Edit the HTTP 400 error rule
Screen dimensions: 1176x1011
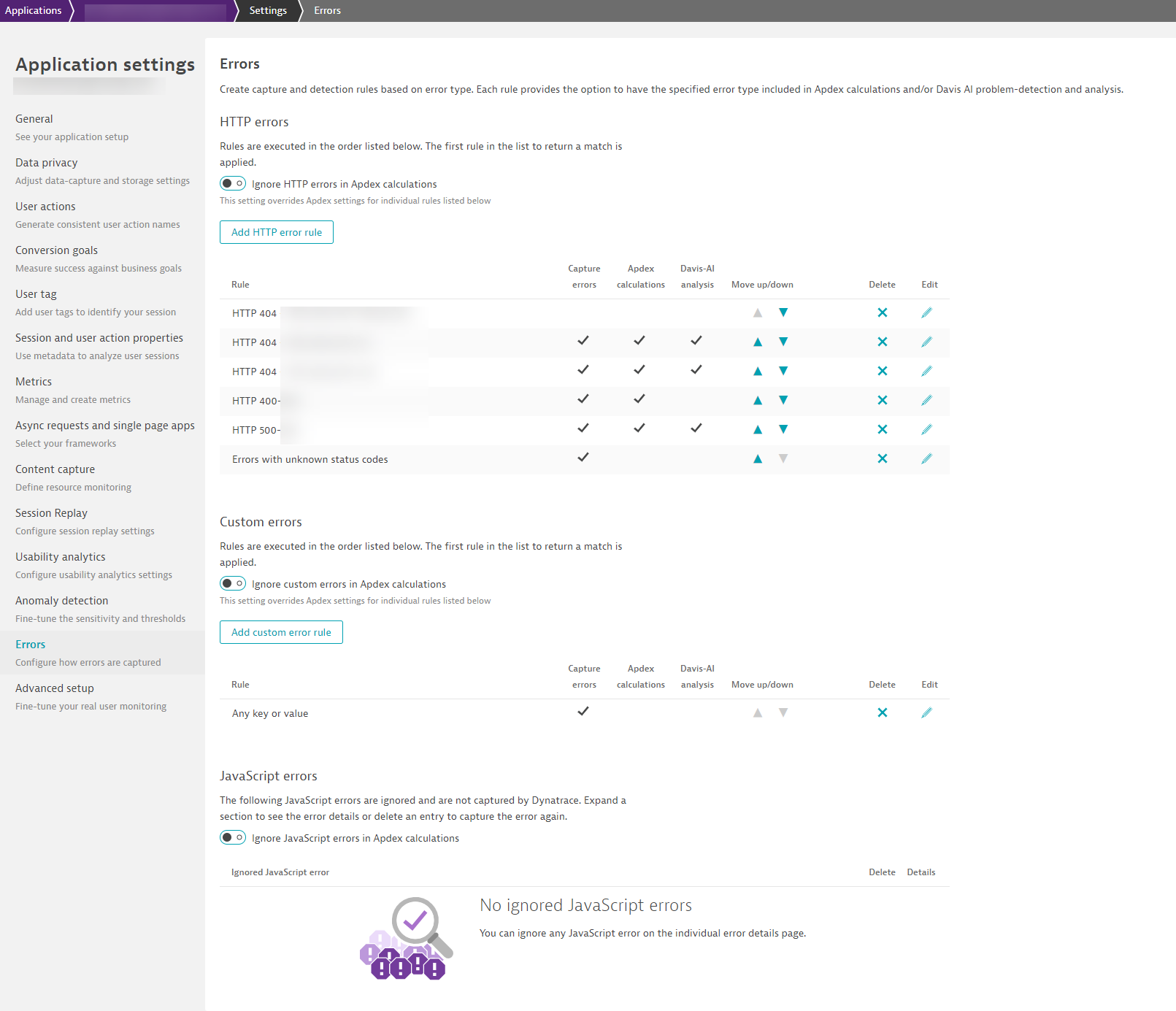[926, 400]
